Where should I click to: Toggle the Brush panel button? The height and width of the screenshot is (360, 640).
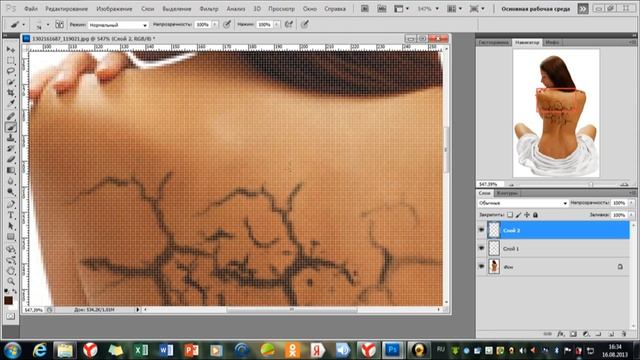pyautogui.click(x=59, y=24)
